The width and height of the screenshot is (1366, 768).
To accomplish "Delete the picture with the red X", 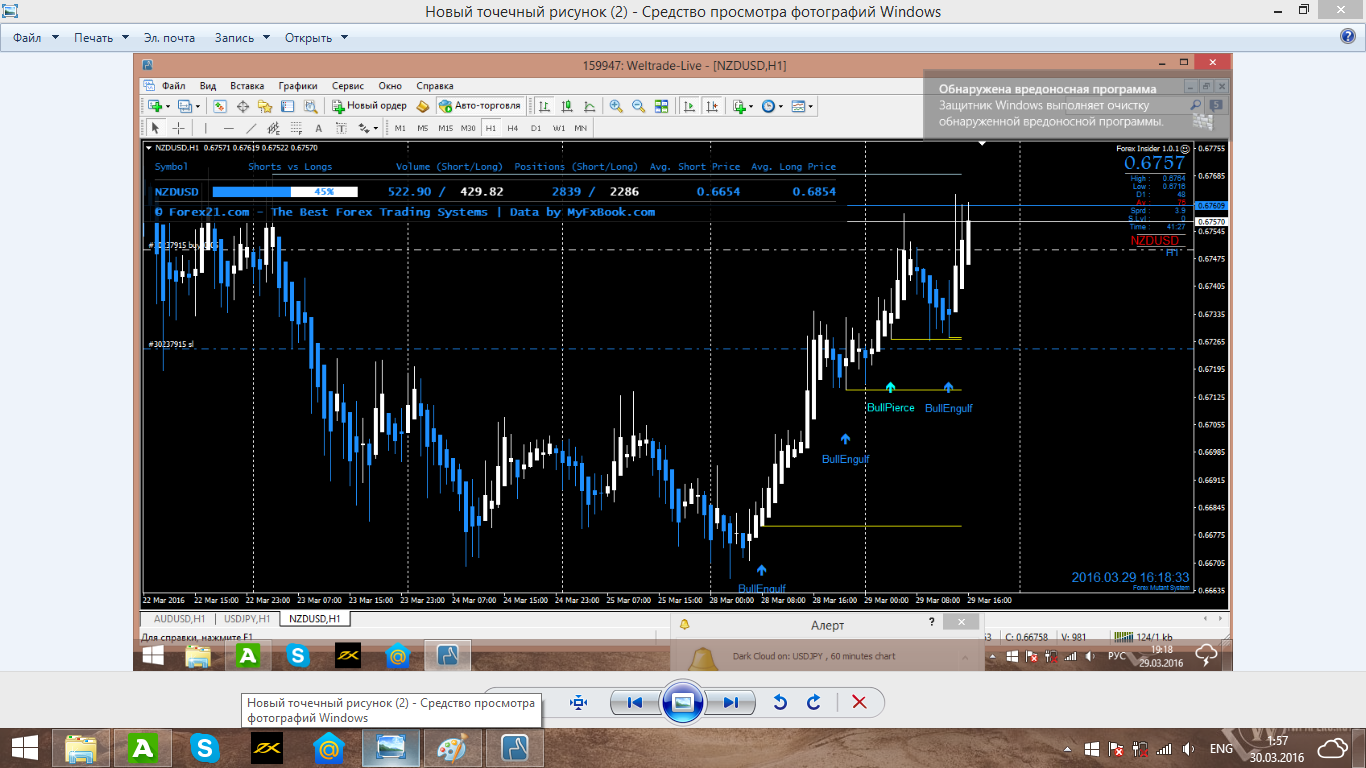I will point(859,702).
